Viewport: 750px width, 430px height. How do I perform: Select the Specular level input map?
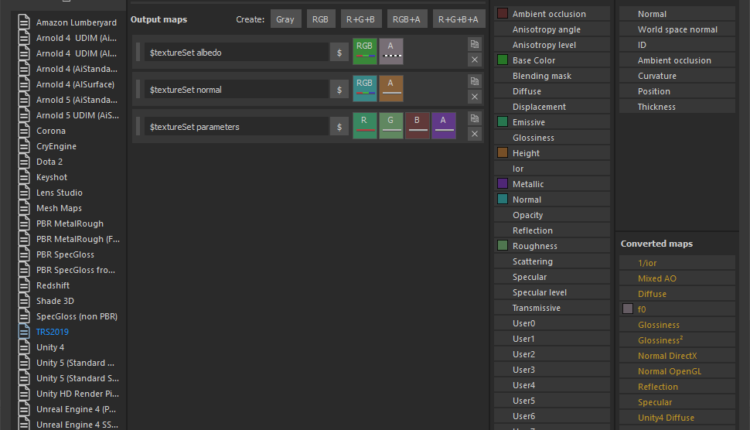pos(552,292)
